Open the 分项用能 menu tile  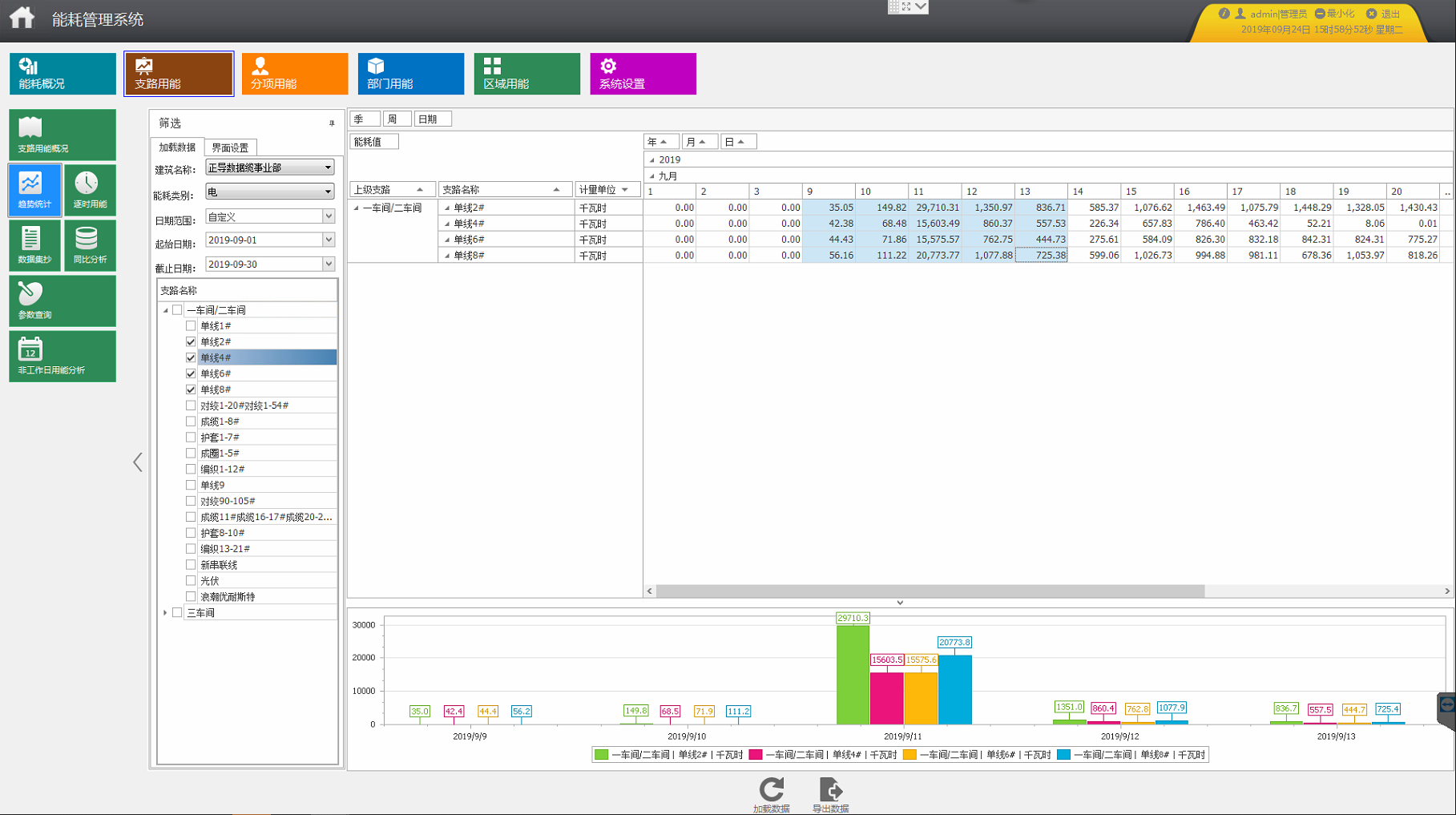tap(294, 74)
